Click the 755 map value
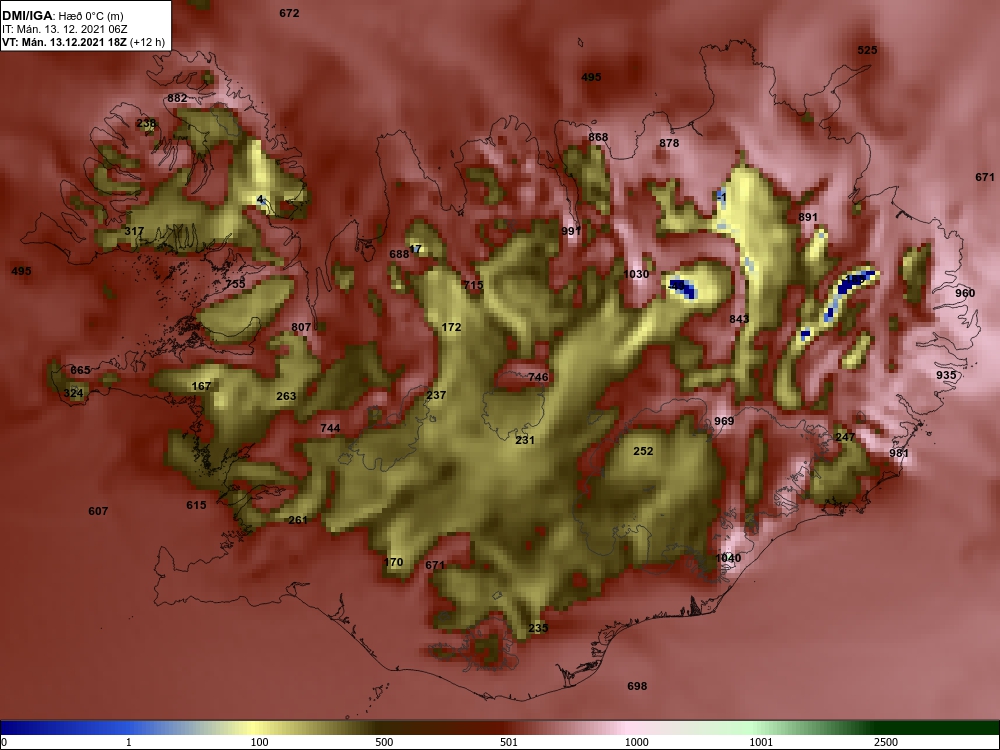1000x750 pixels. coord(235,284)
